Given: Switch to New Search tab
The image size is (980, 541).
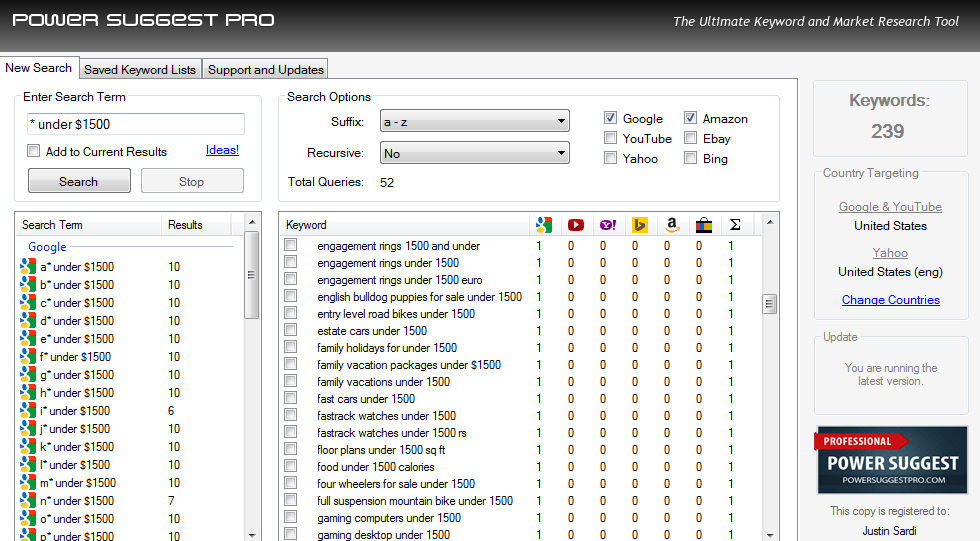Looking at the screenshot, I should tap(39, 67).
